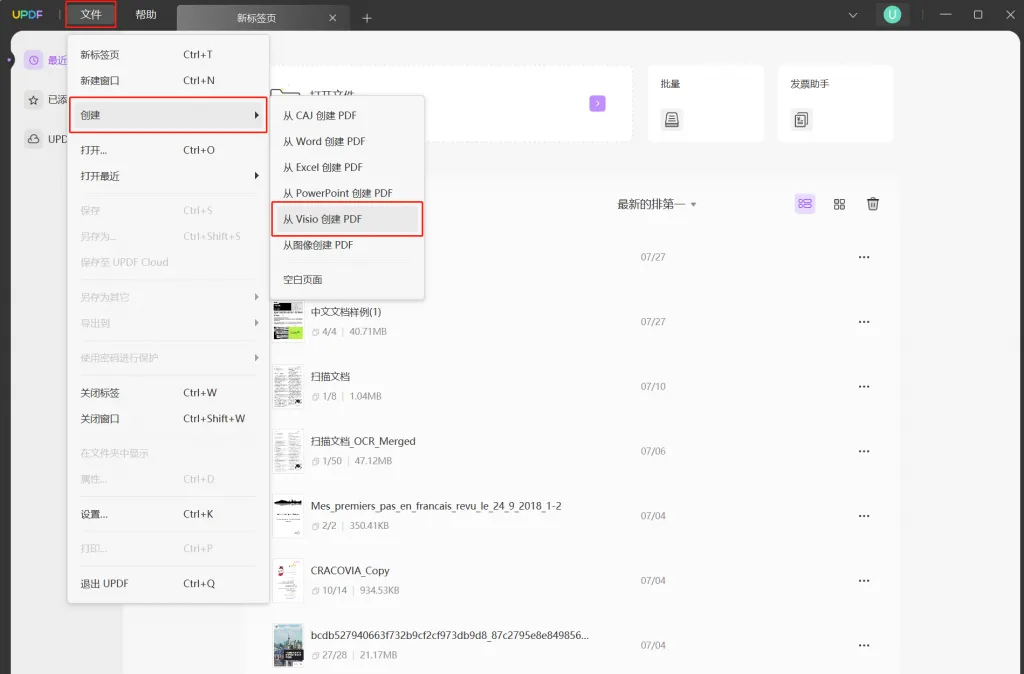
Task: Select 空白页面 submenu item
Action: point(347,280)
